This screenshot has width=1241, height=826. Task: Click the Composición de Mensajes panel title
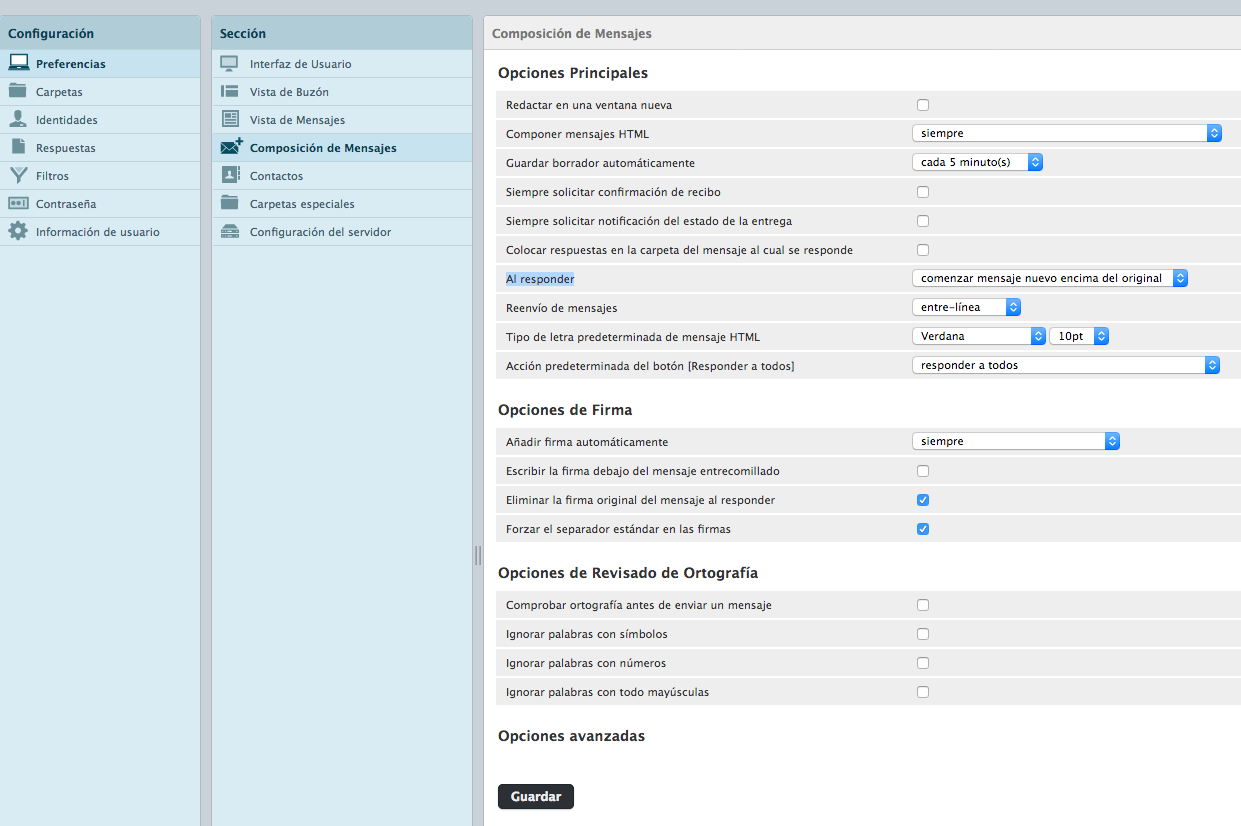click(572, 33)
